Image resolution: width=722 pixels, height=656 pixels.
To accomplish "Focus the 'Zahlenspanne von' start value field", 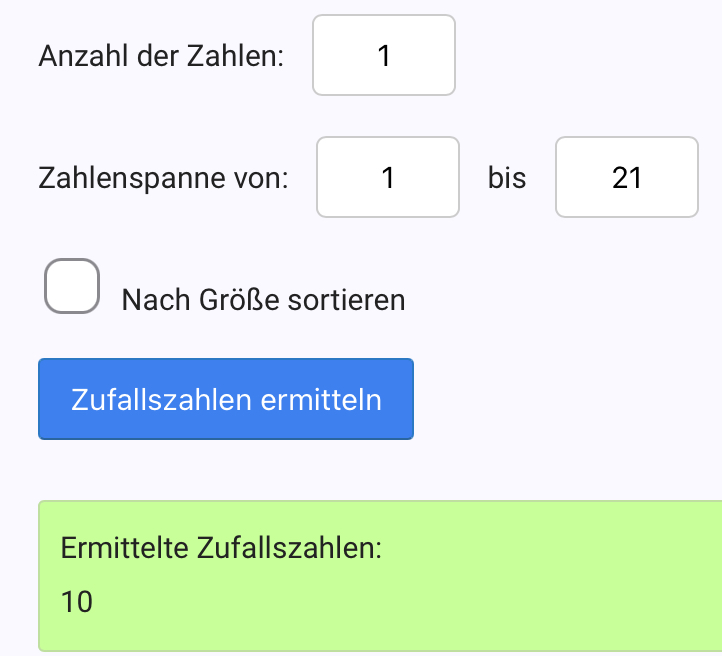I will click(388, 178).
